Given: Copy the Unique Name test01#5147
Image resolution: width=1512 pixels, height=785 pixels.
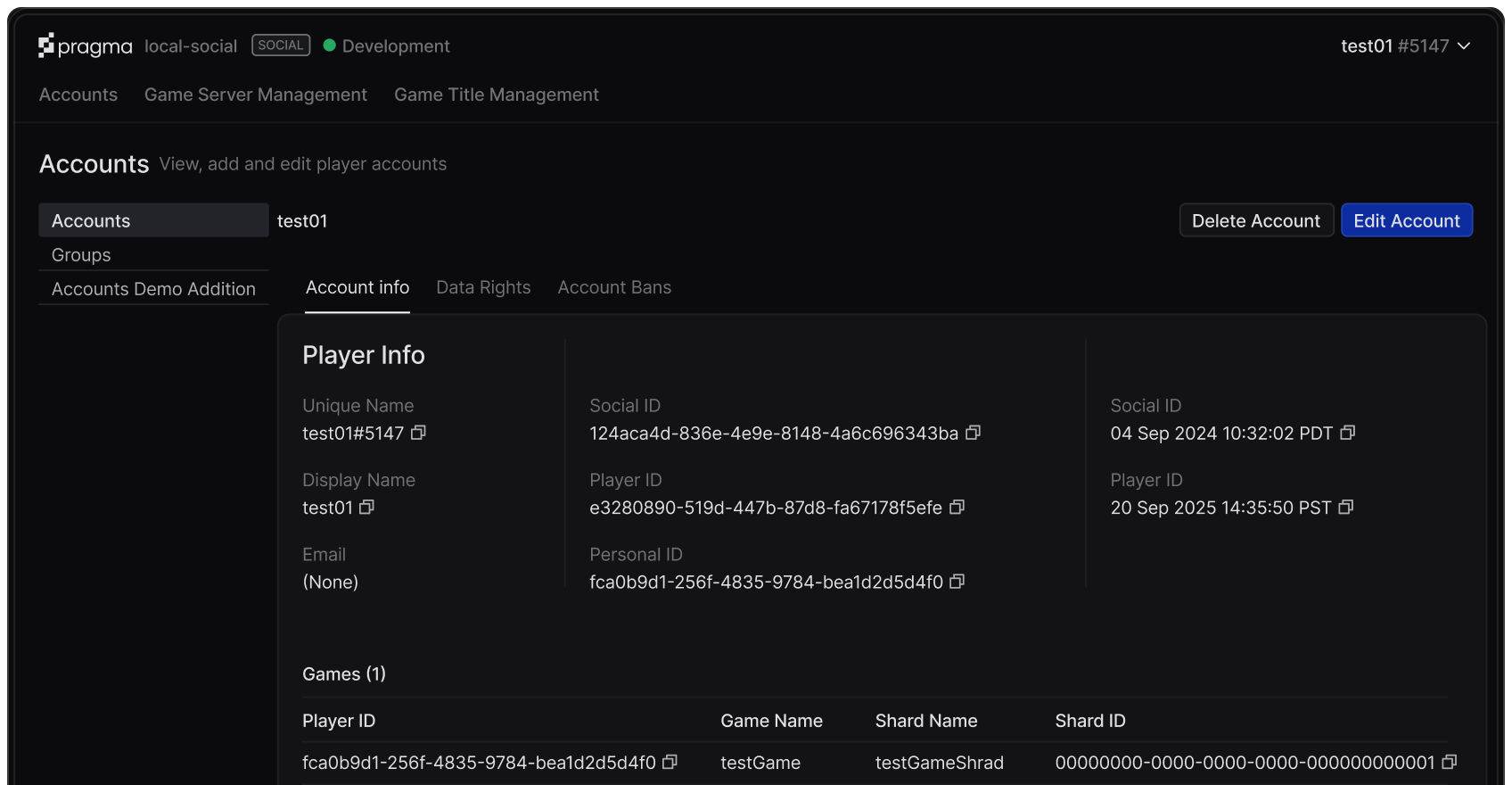Looking at the screenshot, I should point(418,433).
